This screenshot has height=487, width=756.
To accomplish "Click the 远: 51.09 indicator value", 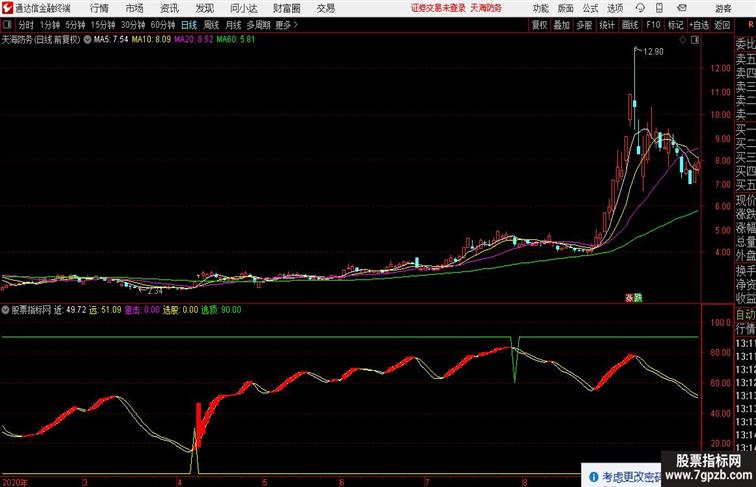I will coord(105,310).
